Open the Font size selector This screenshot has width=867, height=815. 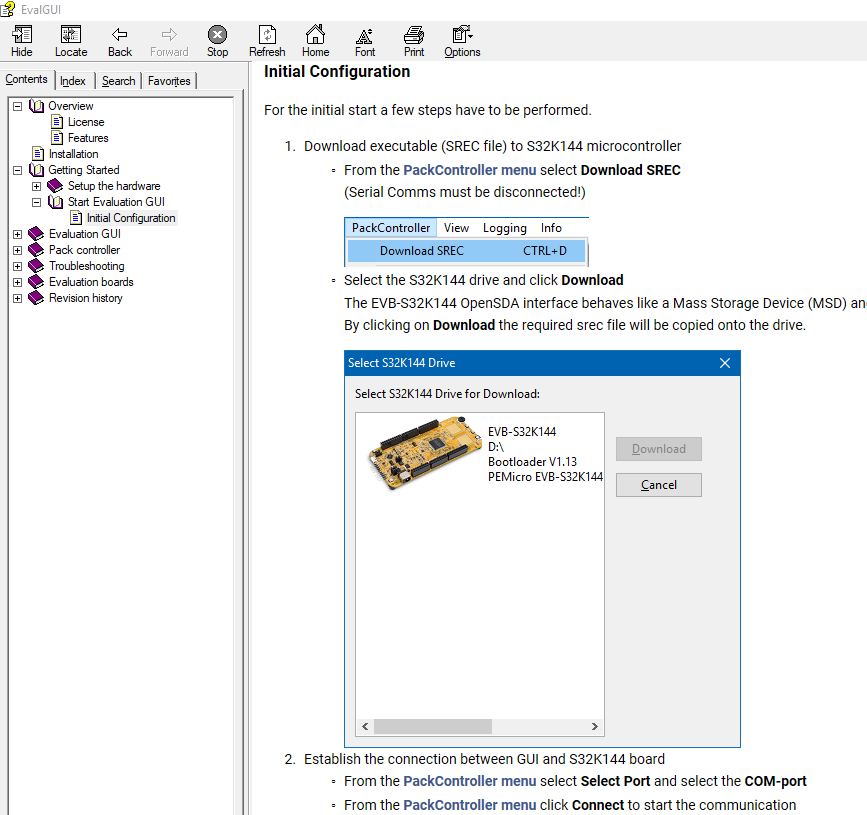point(364,41)
